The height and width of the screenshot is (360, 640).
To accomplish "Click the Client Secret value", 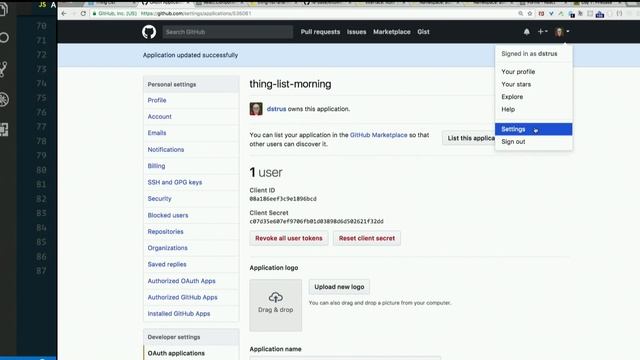I will coord(316,221).
